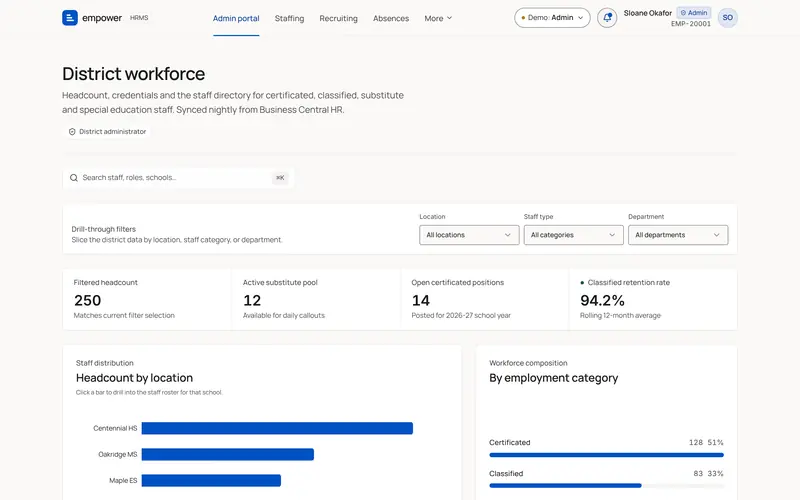800x500 pixels.
Task: Click the Certificated progress bar
Action: point(606,455)
